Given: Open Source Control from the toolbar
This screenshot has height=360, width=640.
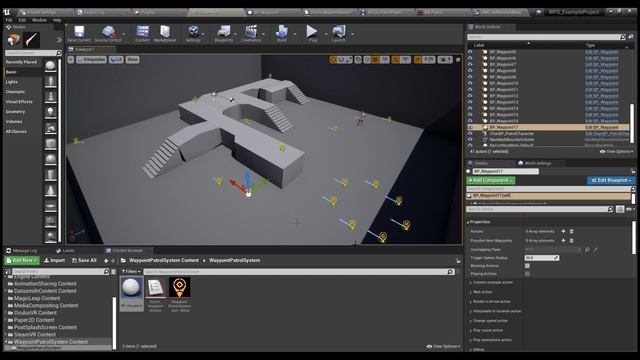Looking at the screenshot, I should coord(108,33).
